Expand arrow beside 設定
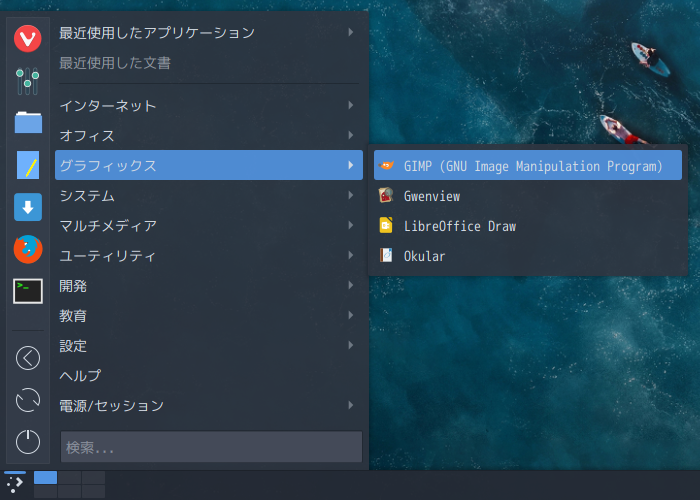This screenshot has width=700, height=500. click(x=351, y=345)
